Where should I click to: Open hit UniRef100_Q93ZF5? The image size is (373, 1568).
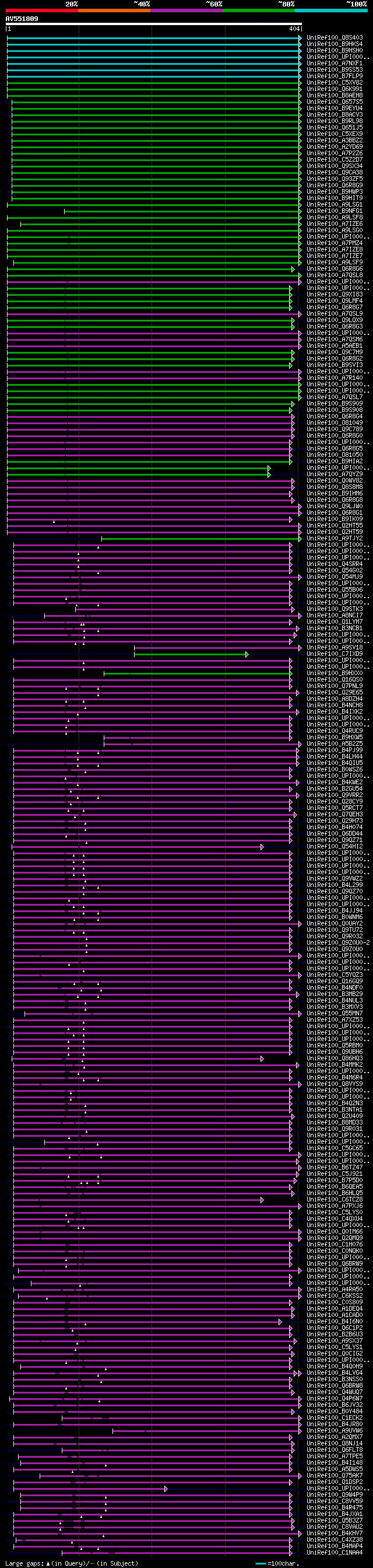pyautogui.click(x=335, y=179)
